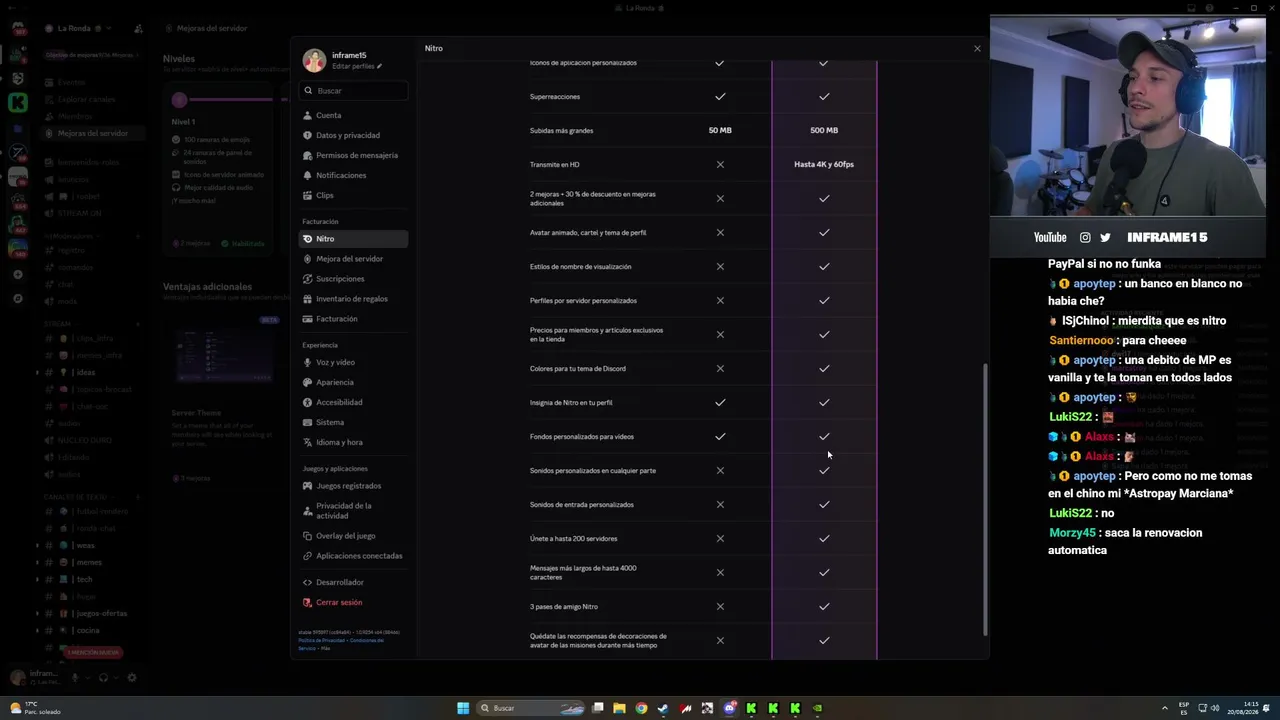Open user settings gear in Discord user panel
The image size is (1280, 720).
(131, 677)
